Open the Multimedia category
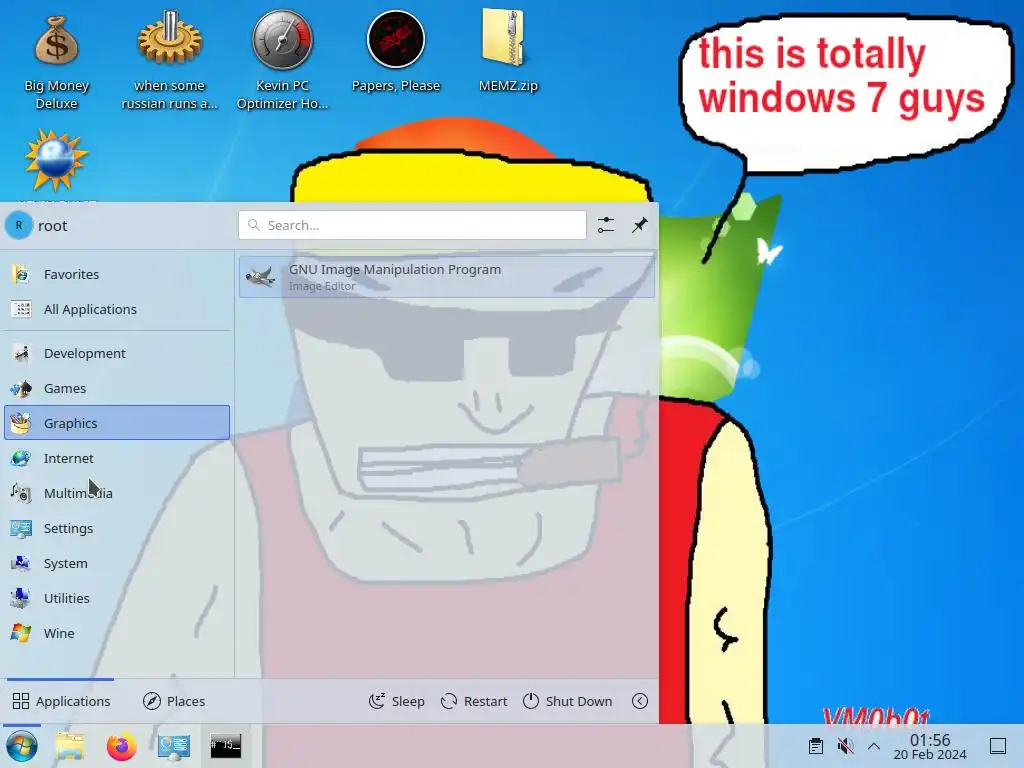This screenshot has width=1024, height=768. pyautogui.click(x=117, y=493)
